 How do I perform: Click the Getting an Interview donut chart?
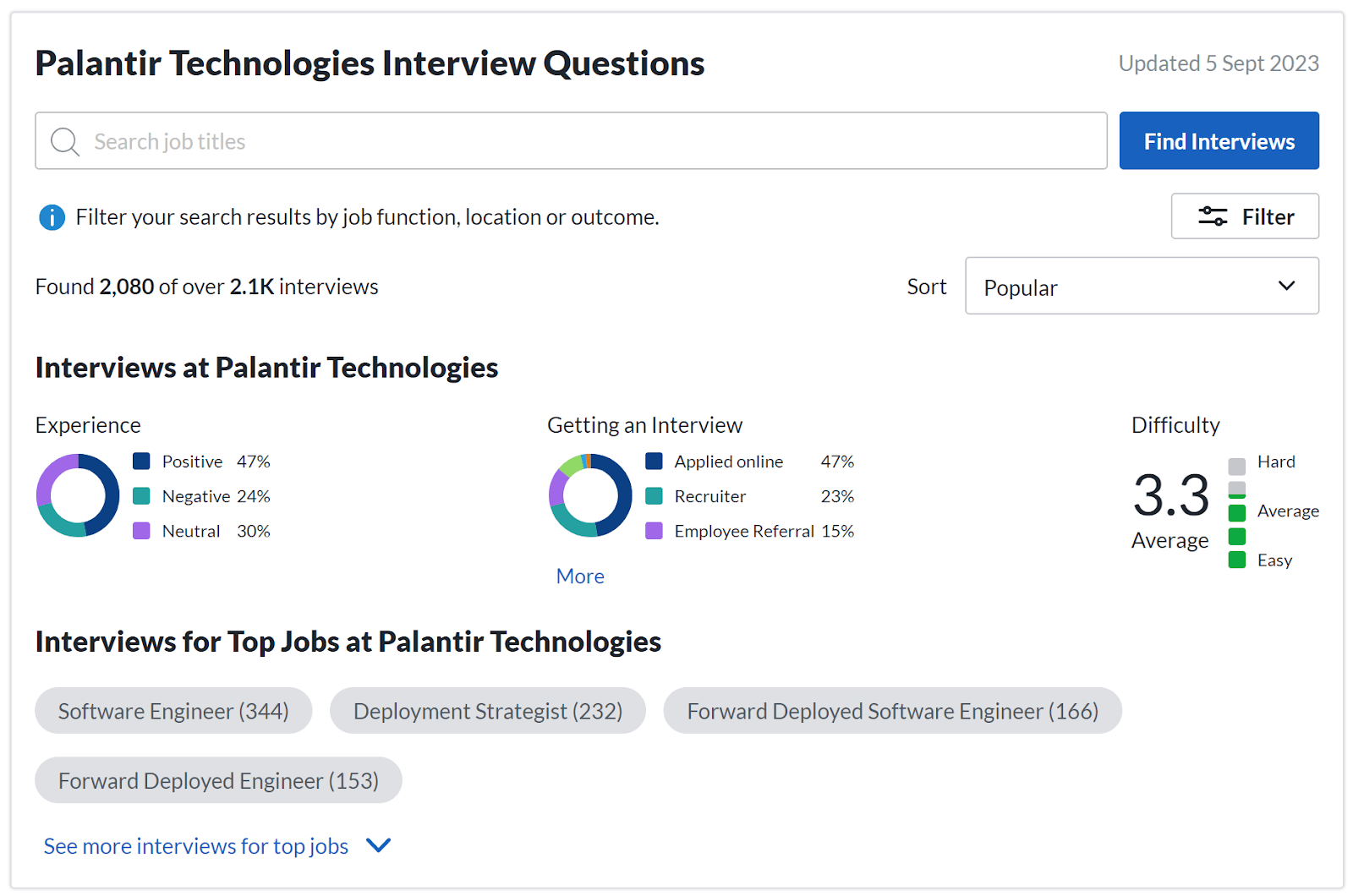590,495
